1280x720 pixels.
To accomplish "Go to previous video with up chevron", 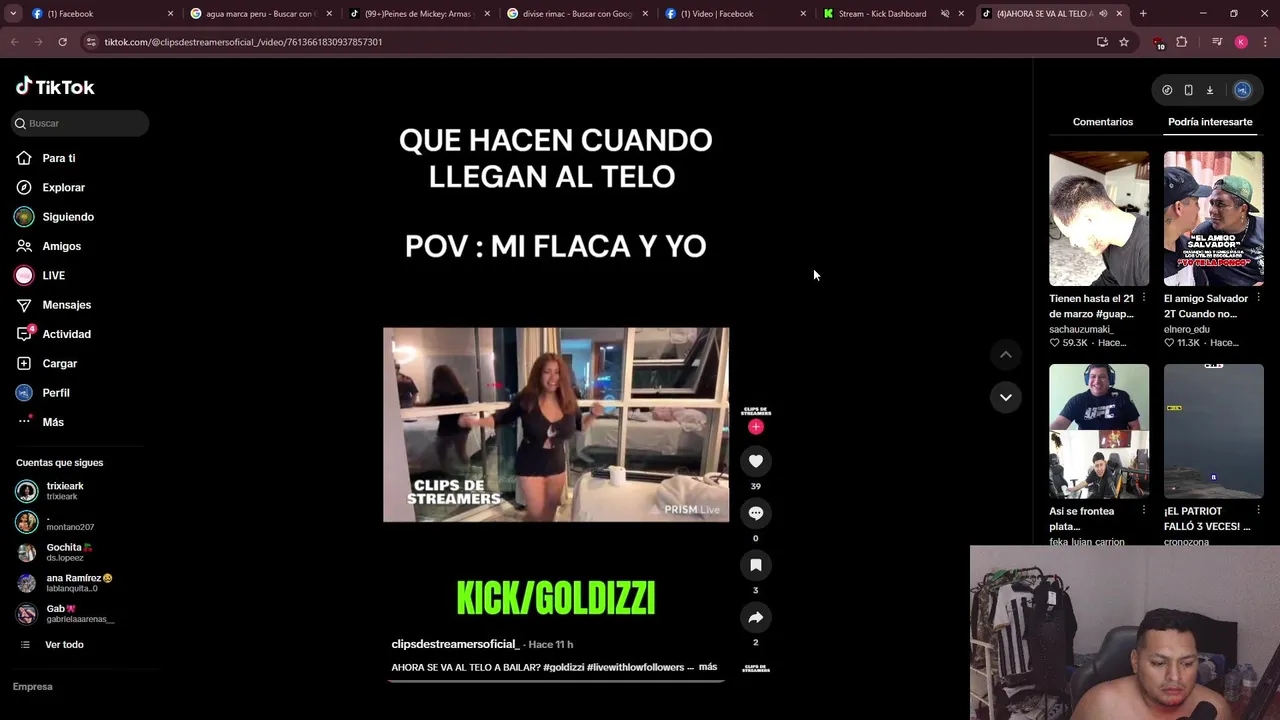I will (1006, 355).
